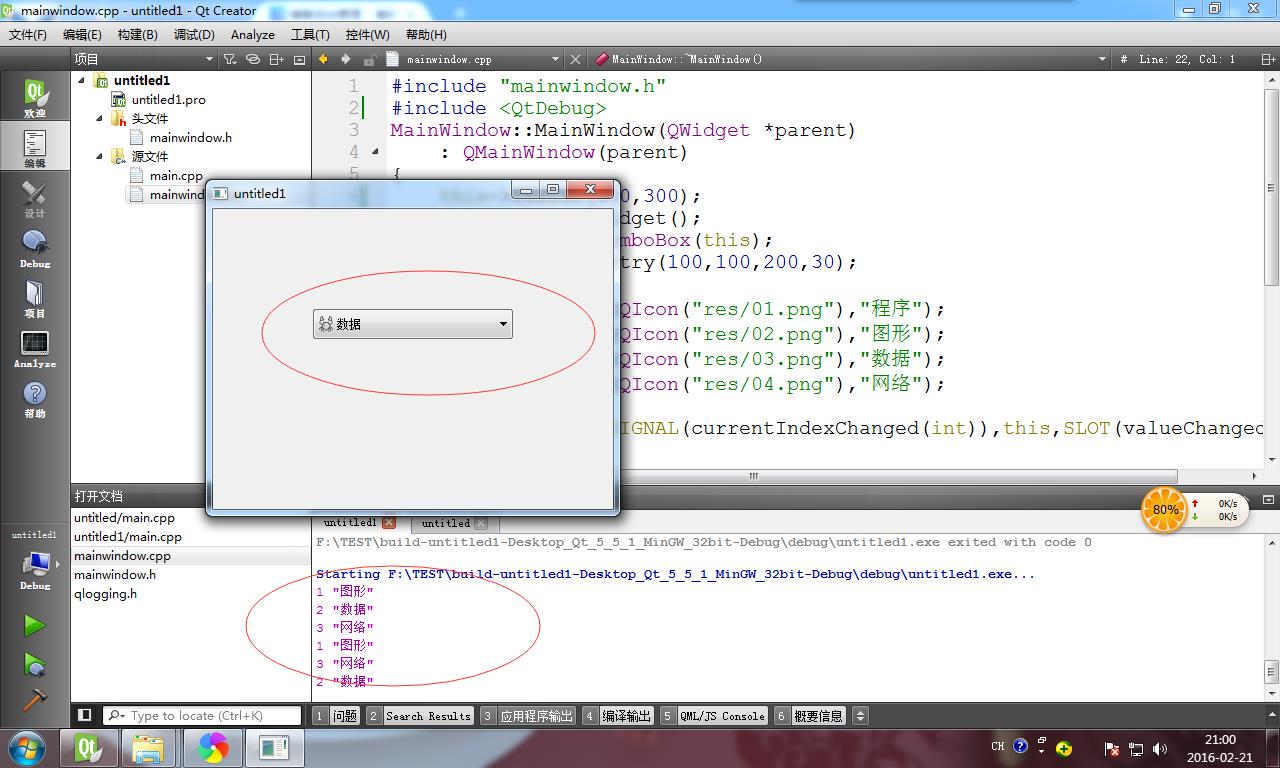Screen dimensions: 1280x768
Task: Open the 构建(B) menu
Action: pos(137,34)
